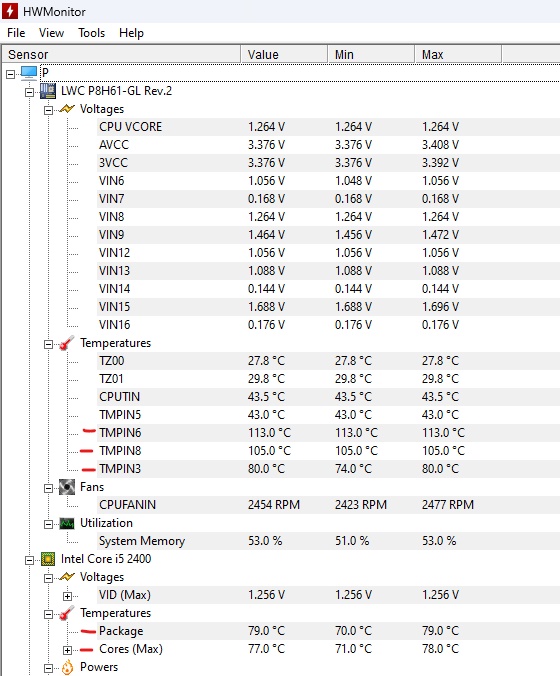Open the View menu

[x=51, y=33]
